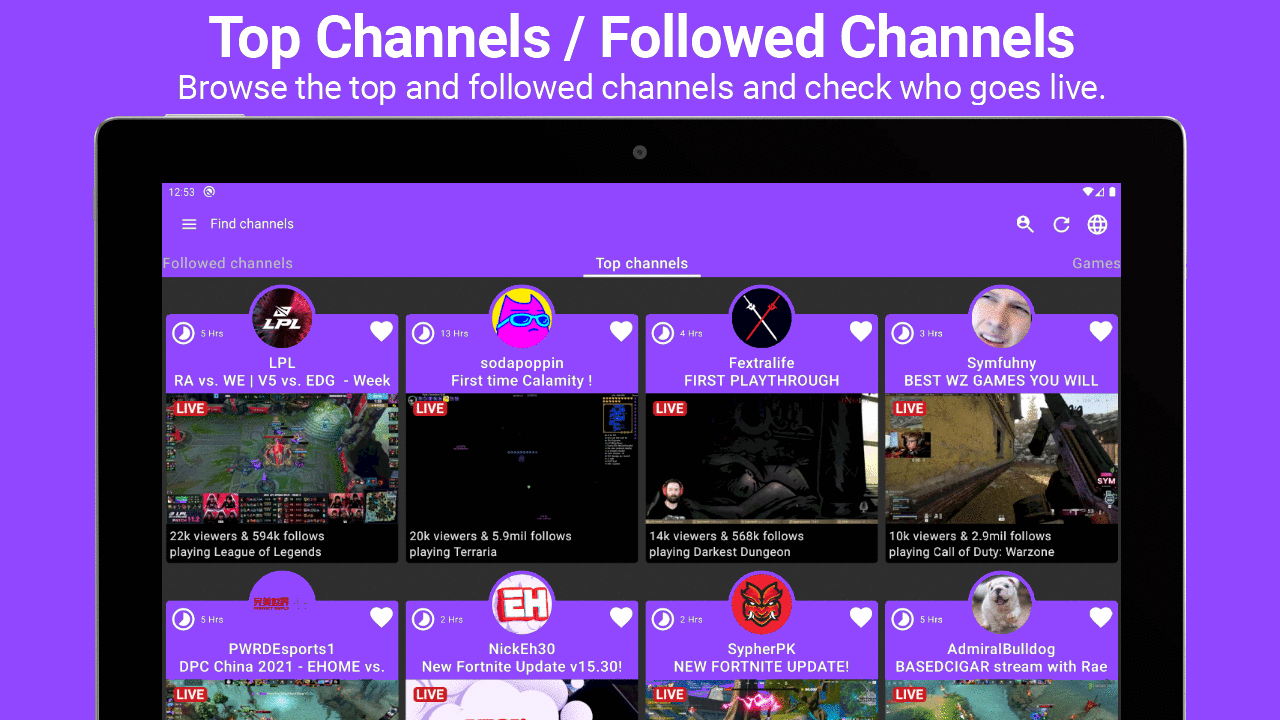The width and height of the screenshot is (1280, 720).
Task: Open the NickEh30 channel title
Action: [522, 649]
